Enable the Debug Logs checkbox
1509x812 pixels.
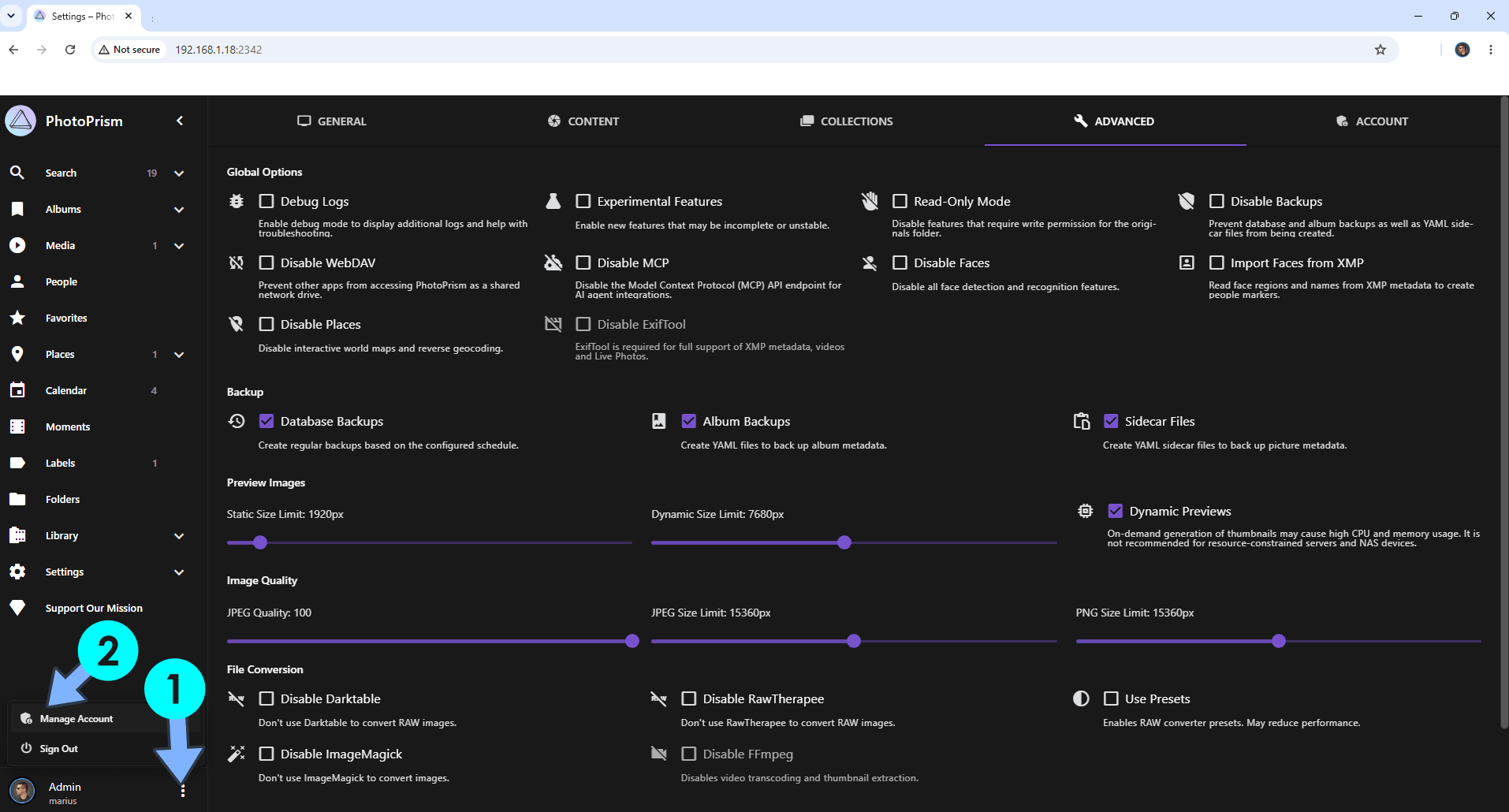266,201
